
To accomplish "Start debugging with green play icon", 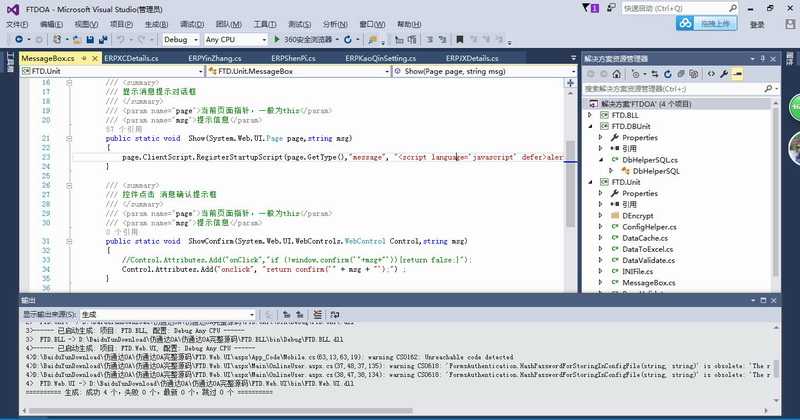I will tap(277, 39).
